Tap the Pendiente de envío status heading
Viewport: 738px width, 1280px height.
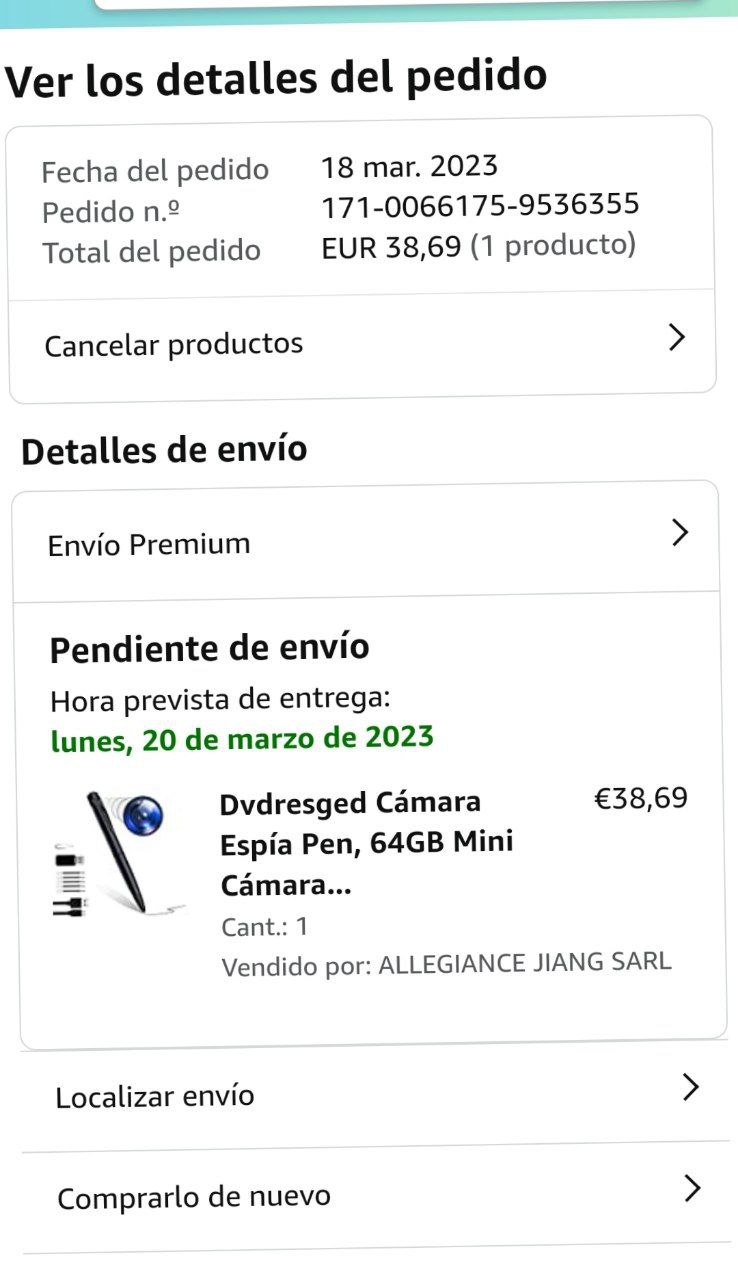tap(210, 649)
